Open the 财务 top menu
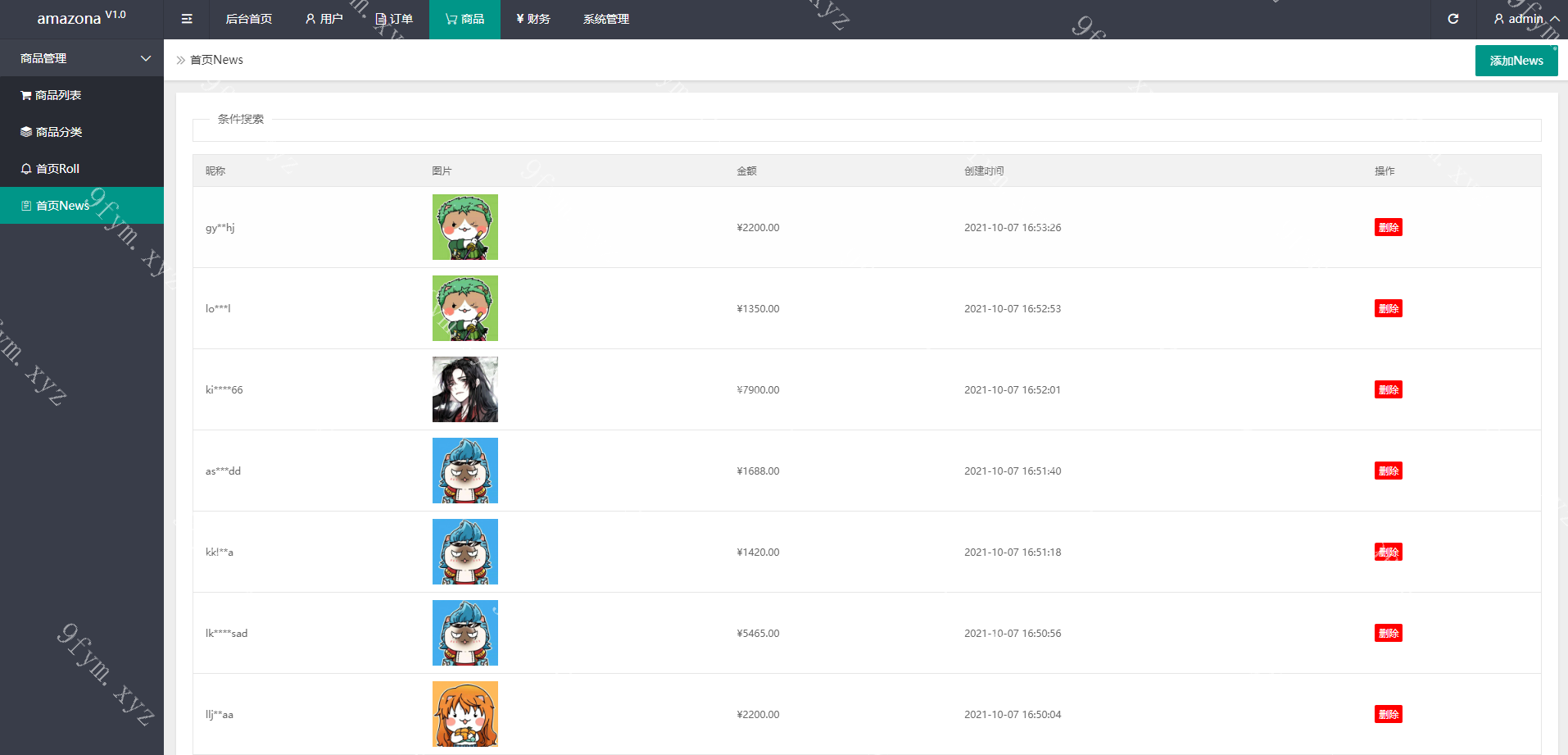The width and height of the screenshot is (1568, 755). tap(533, 19)
